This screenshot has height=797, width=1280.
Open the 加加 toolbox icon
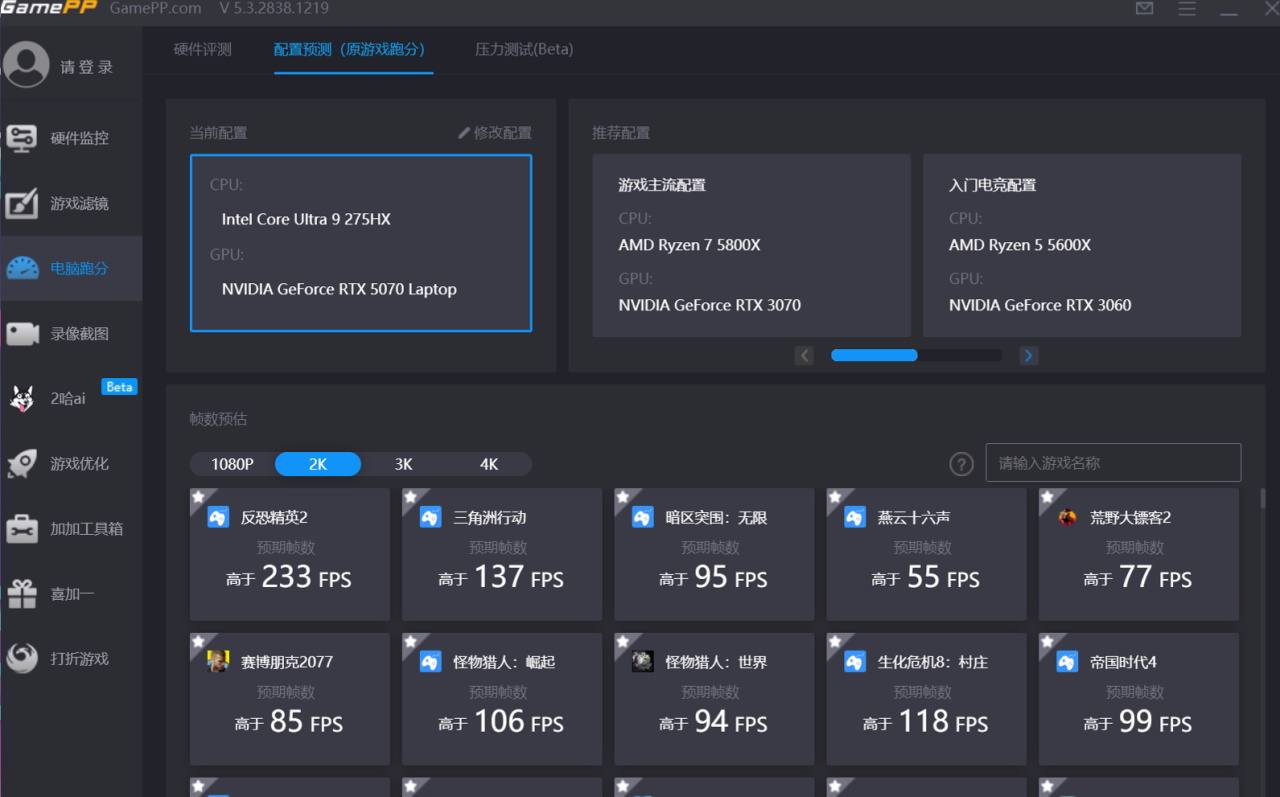tap(22, 528)
